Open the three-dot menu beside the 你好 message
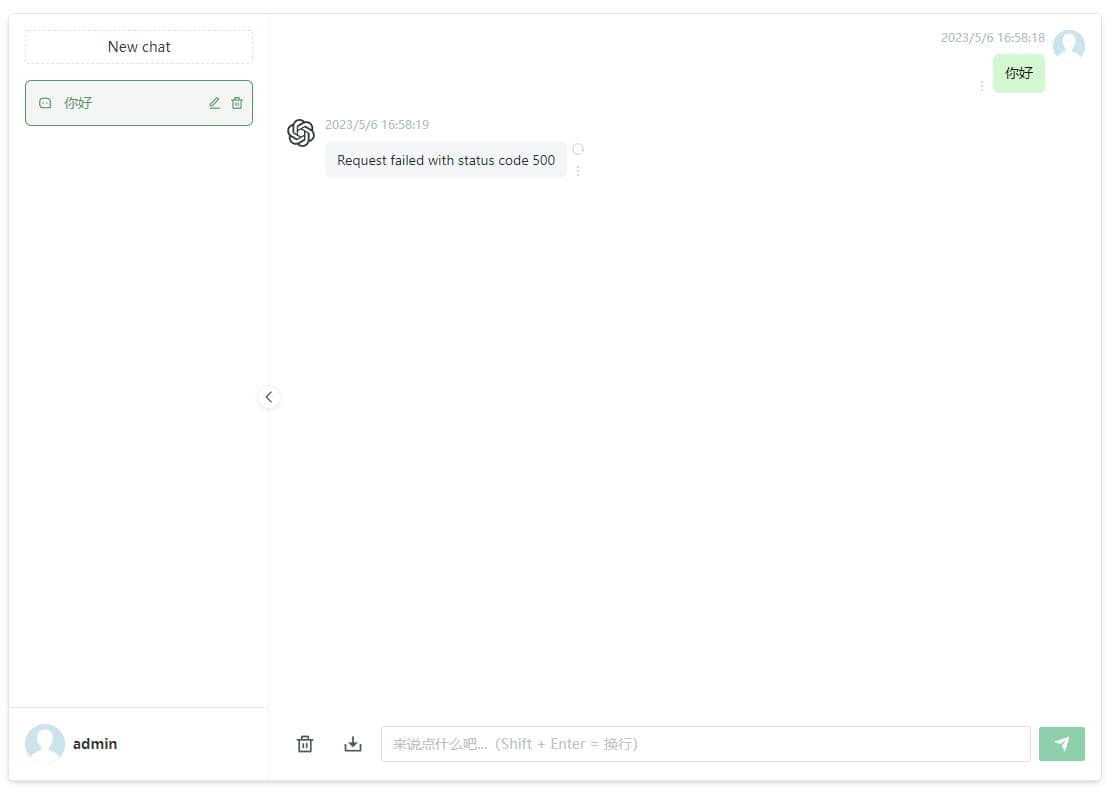 click(x=981, y=86)
